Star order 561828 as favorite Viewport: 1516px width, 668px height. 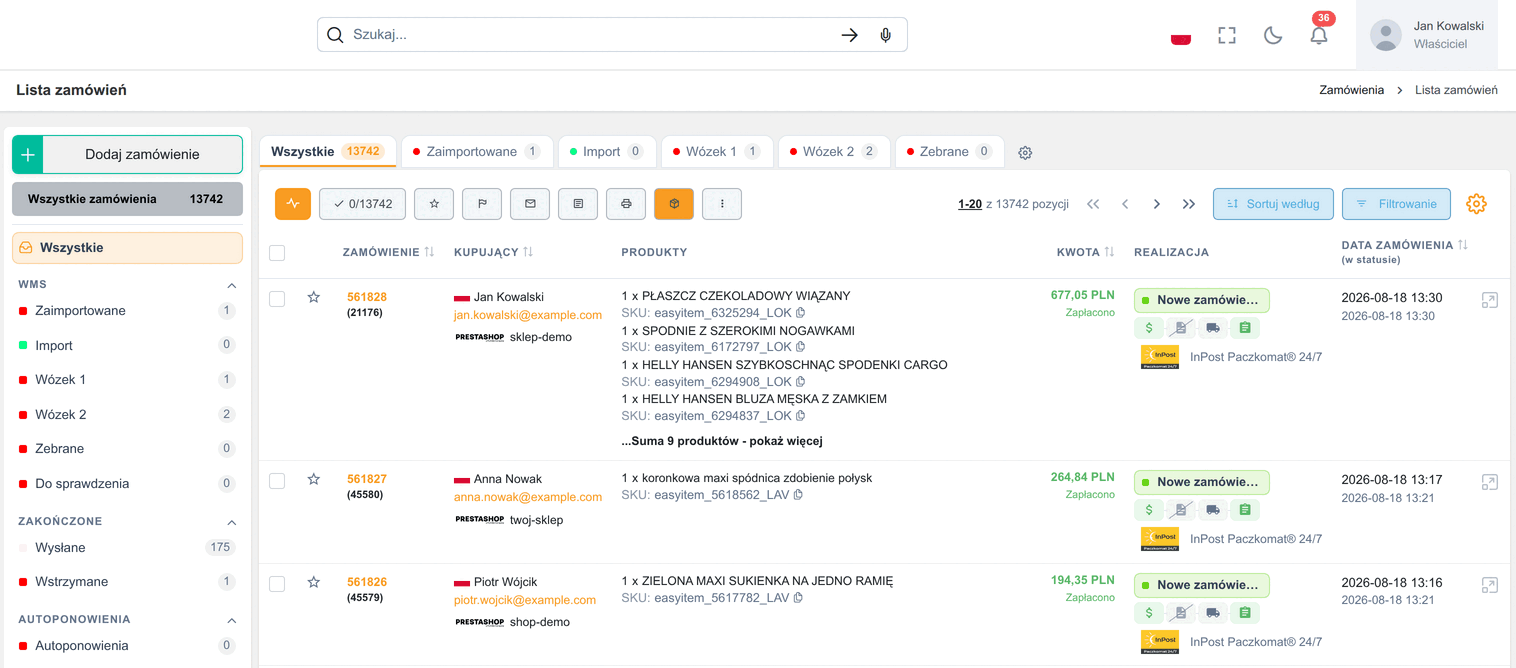click(314, 297)
